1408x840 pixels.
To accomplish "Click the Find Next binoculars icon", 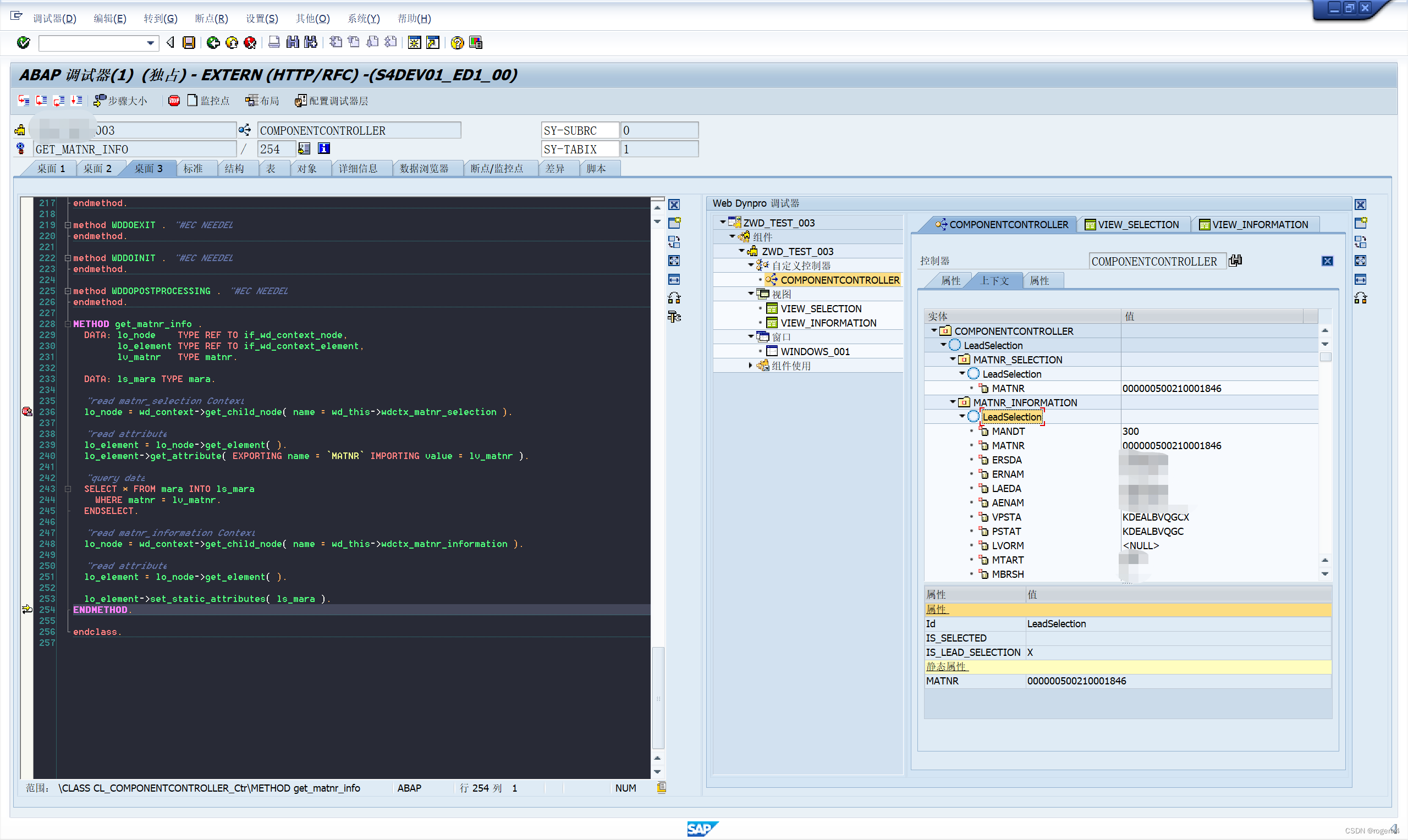I will 311,42.
